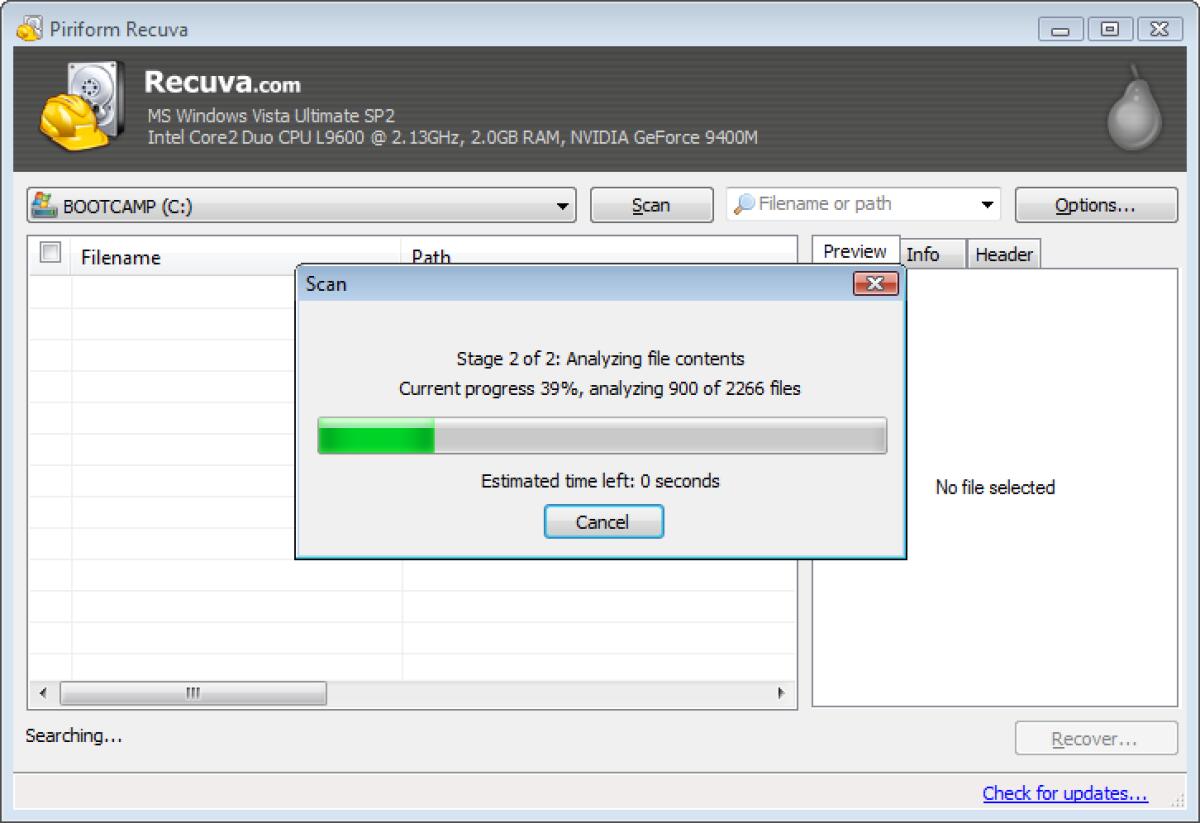
Task: Open the drive selection dropdown
Action: point(564,204)
